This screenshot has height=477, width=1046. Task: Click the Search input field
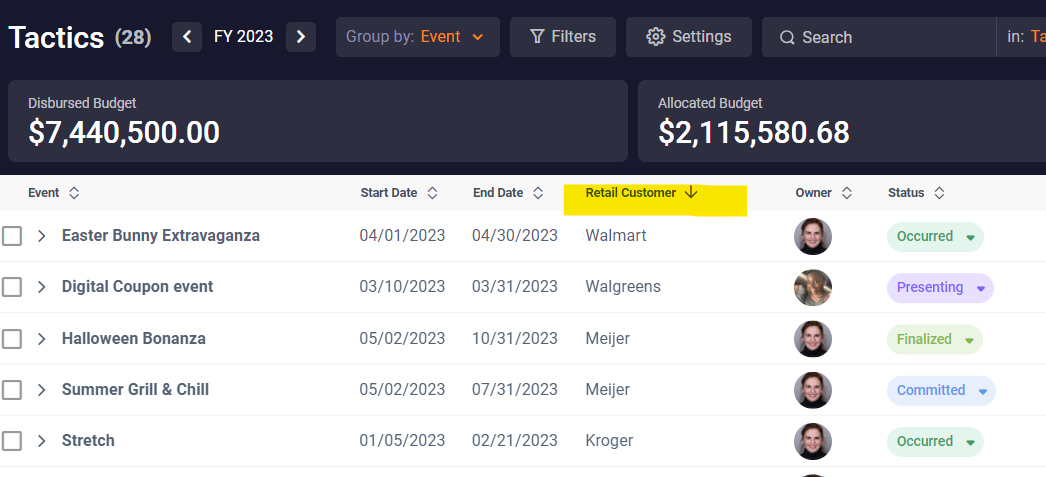pos(880,37)
